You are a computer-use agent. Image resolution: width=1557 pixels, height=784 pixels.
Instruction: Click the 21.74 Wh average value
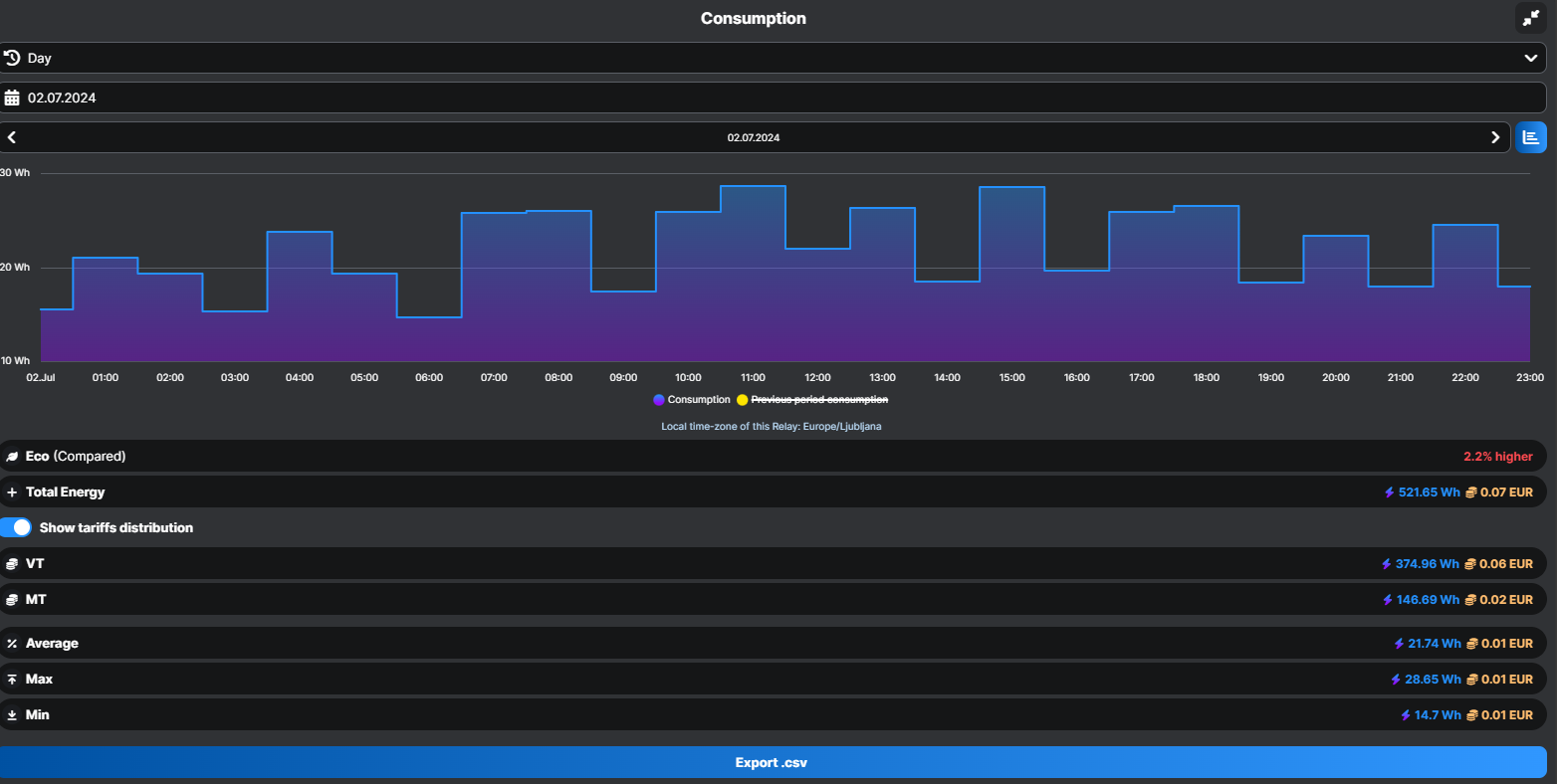(1435, 644)
